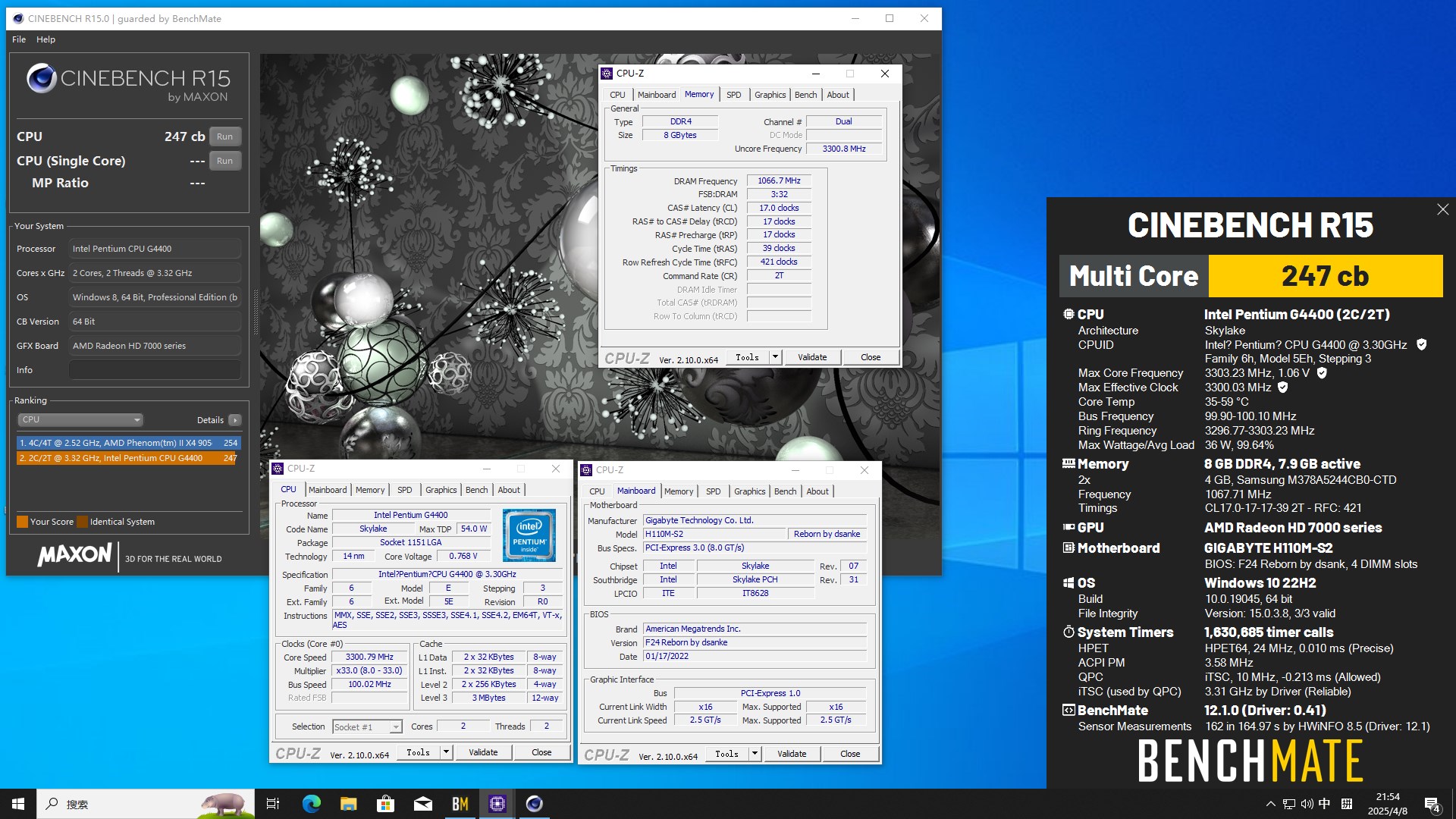Click CPU-Z icon in Memory window title bar
Image resolution: width=1456 pixels, height=819 pixels.
[x=607, y=74]
